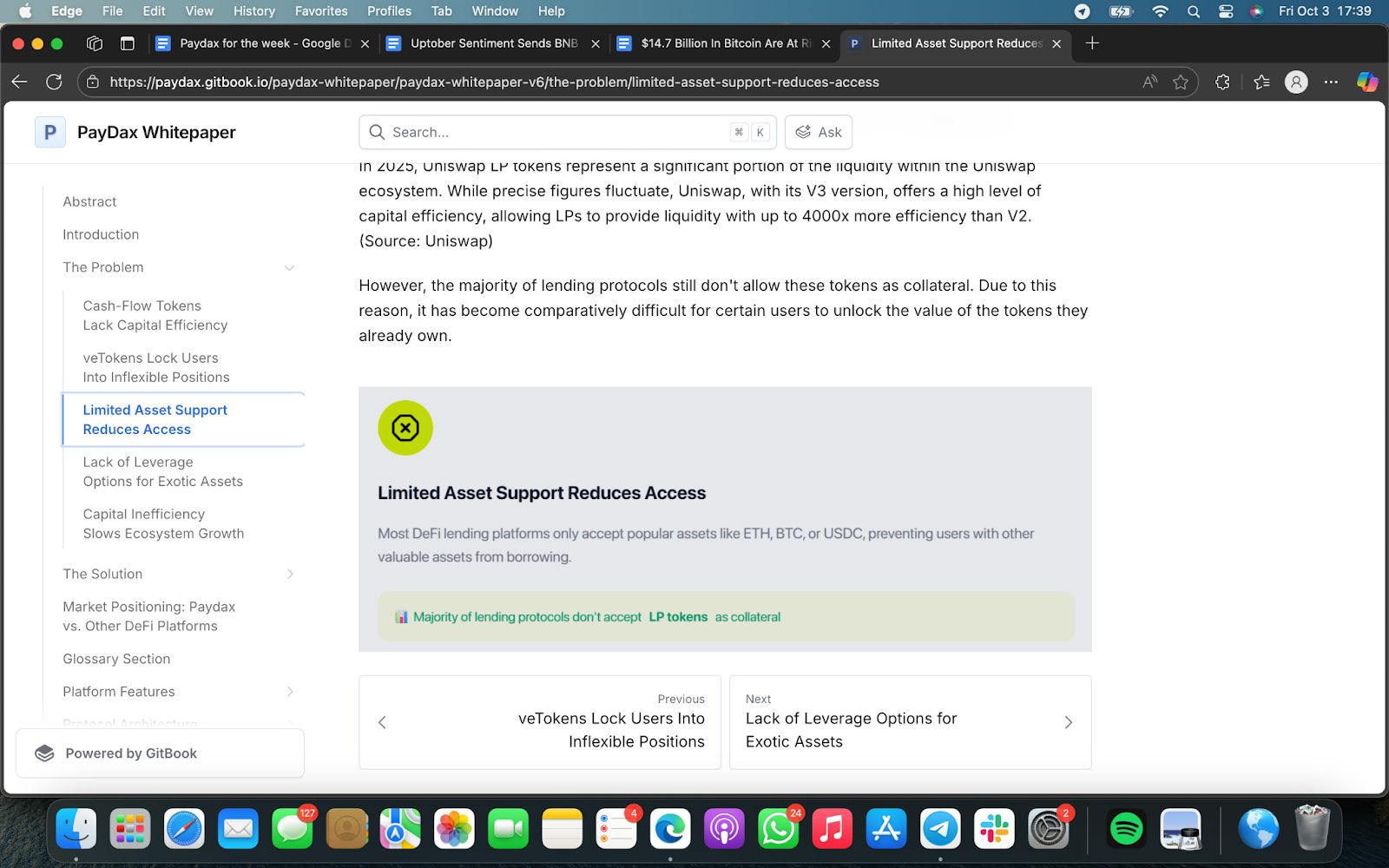Click the Powered by GitBook link

(x=160, y=753)
